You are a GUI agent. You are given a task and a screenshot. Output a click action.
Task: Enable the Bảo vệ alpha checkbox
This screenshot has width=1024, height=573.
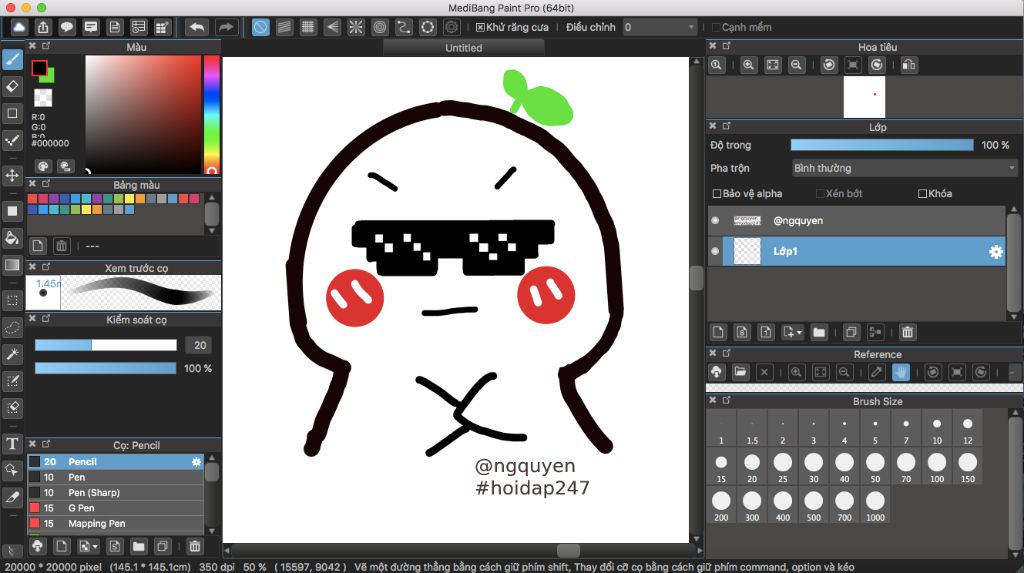(x=716, y=193)
